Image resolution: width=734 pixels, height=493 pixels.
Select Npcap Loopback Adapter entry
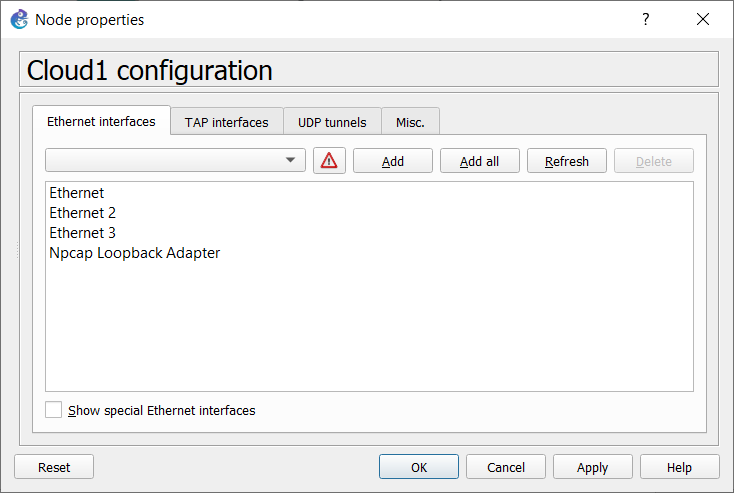[x=135, y=253]
